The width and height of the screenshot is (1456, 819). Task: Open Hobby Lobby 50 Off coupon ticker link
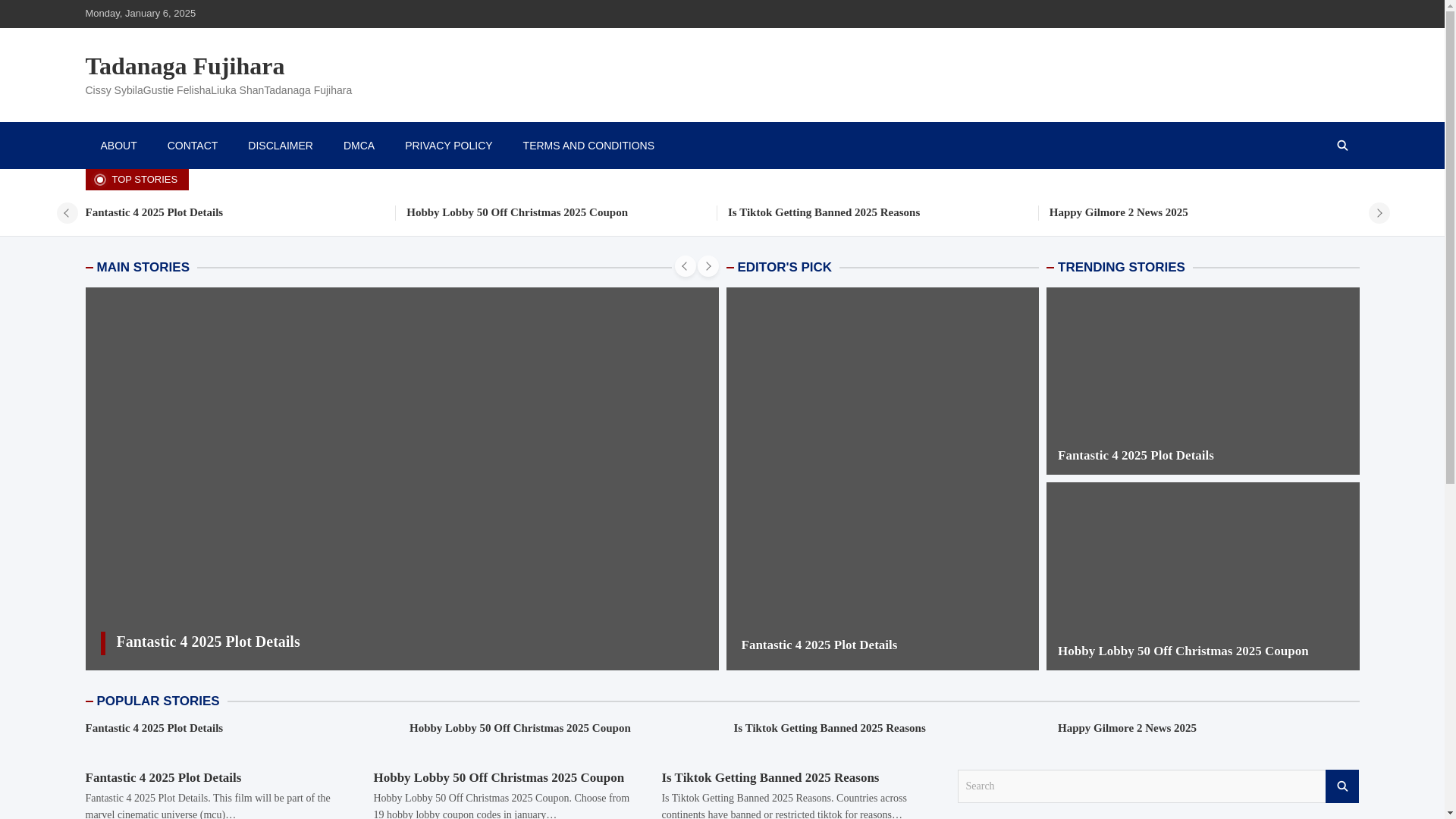(x=517, y=212)
